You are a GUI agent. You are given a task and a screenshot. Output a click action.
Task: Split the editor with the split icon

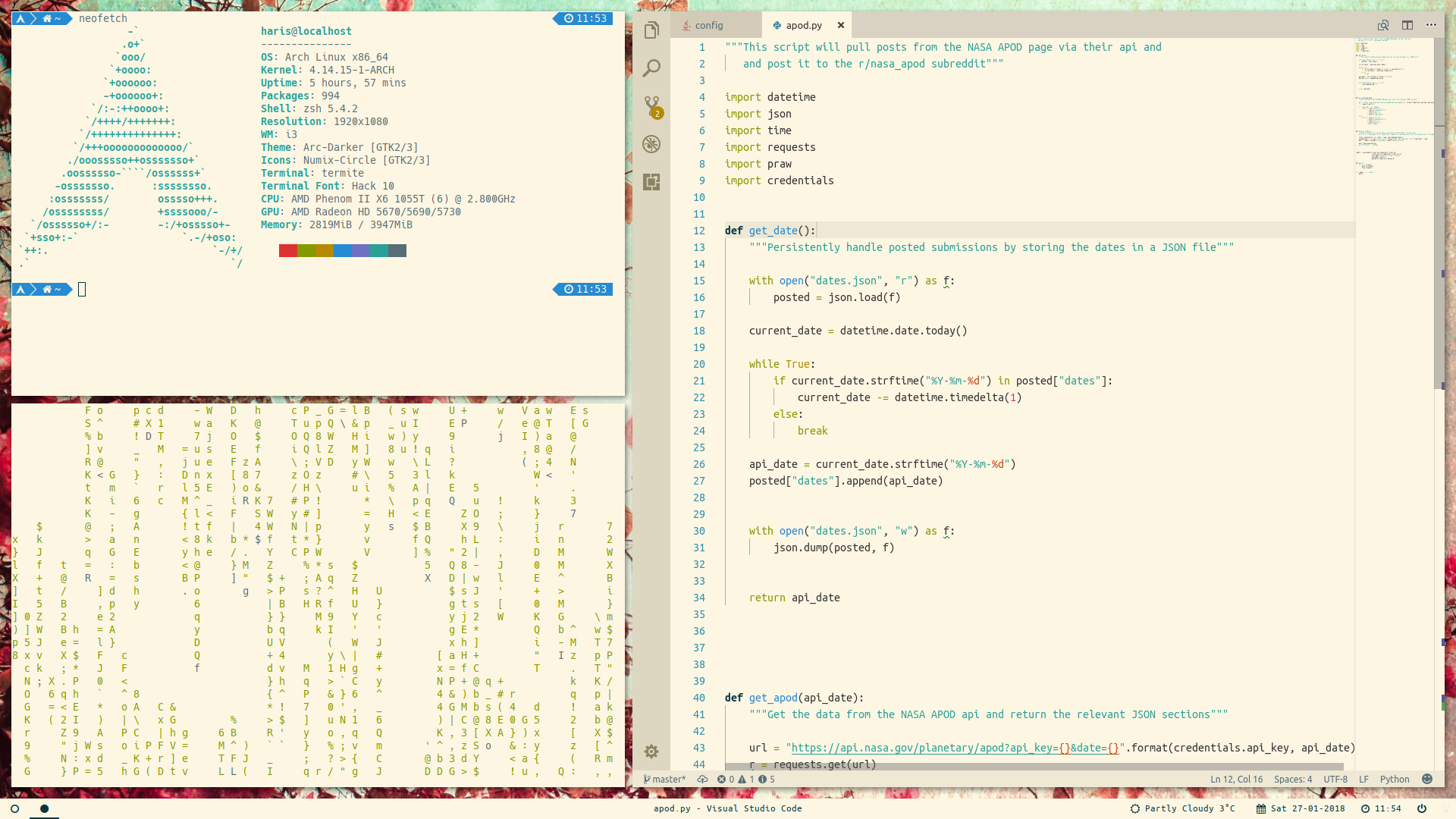click(x=1407, y=25)
